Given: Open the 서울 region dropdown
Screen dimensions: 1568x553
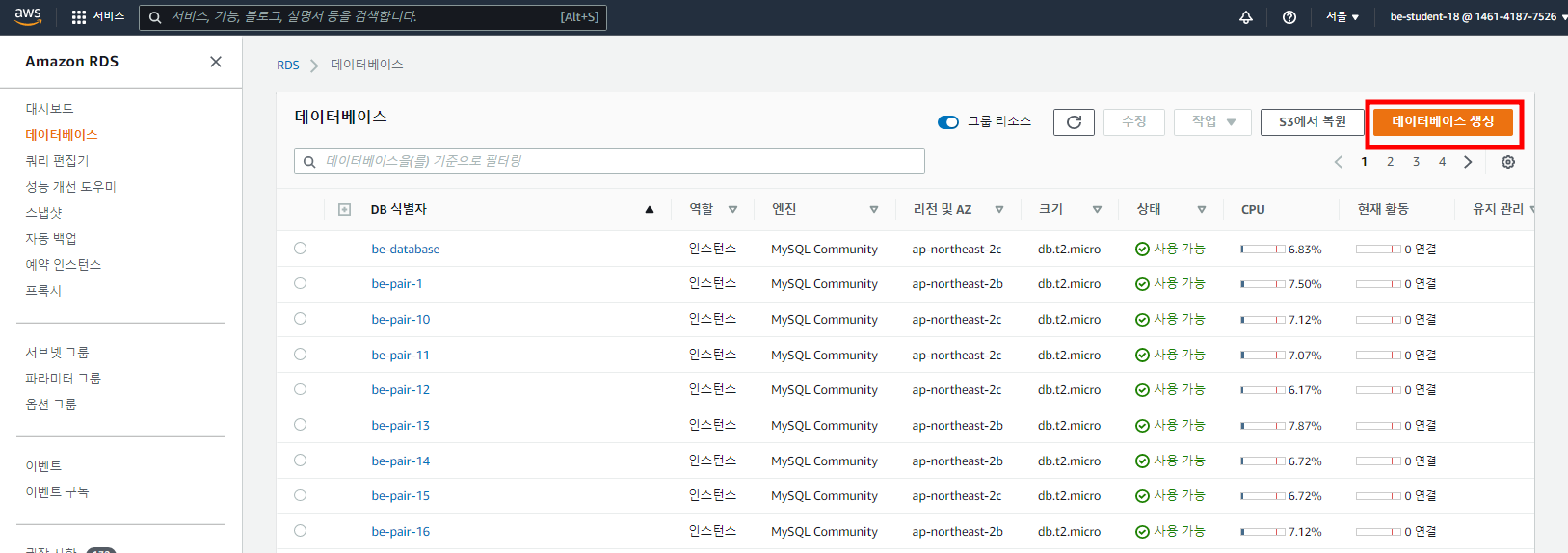Looking at the screenshot, I should tap(1342, 17).
